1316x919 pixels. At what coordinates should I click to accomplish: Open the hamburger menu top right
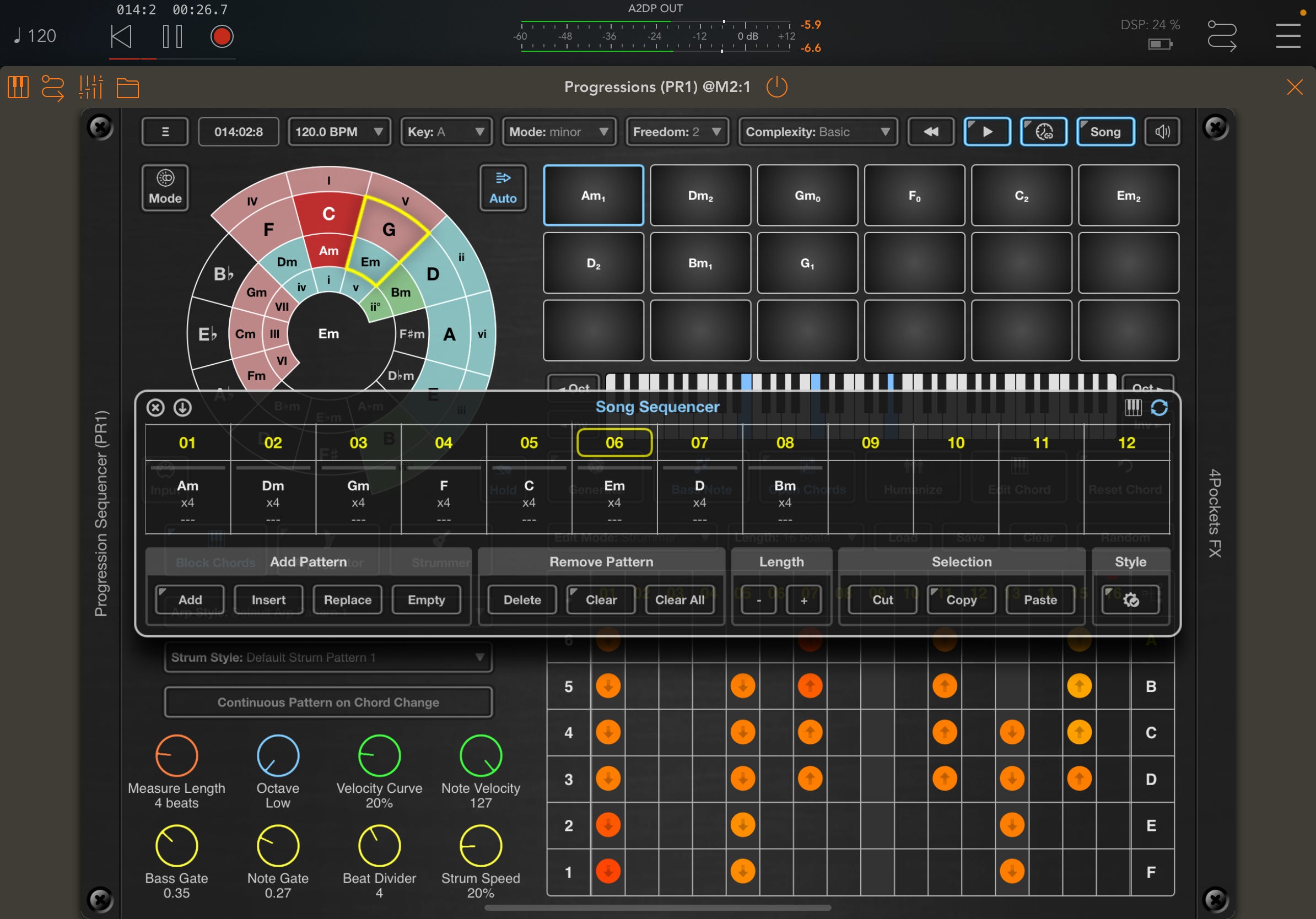(1287, 35)
